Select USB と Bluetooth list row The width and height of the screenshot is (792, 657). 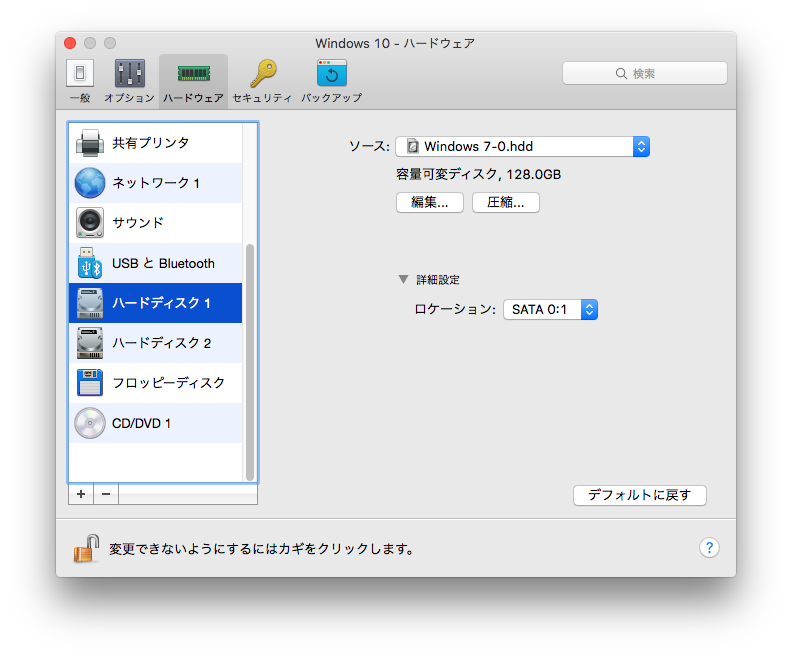(x=156, y=263)
